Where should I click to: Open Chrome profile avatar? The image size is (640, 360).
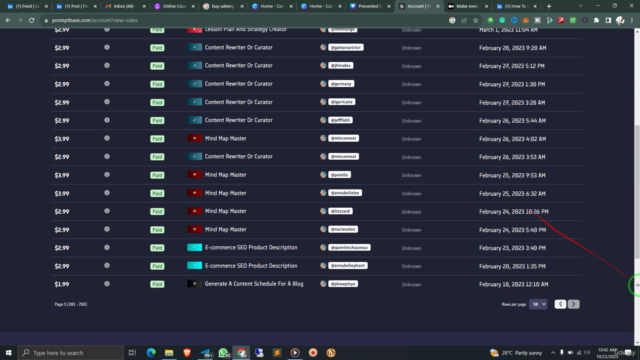tap(620, 20)
